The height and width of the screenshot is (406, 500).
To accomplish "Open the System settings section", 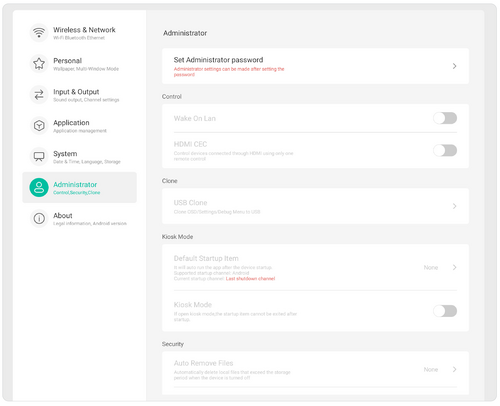I will click(x=65, y=154).
